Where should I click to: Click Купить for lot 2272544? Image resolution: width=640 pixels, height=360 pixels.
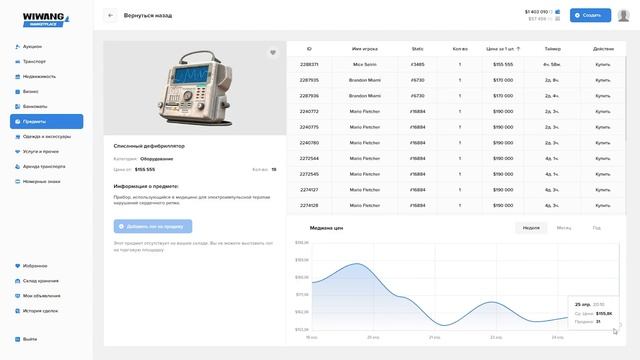tap(602, 158)
